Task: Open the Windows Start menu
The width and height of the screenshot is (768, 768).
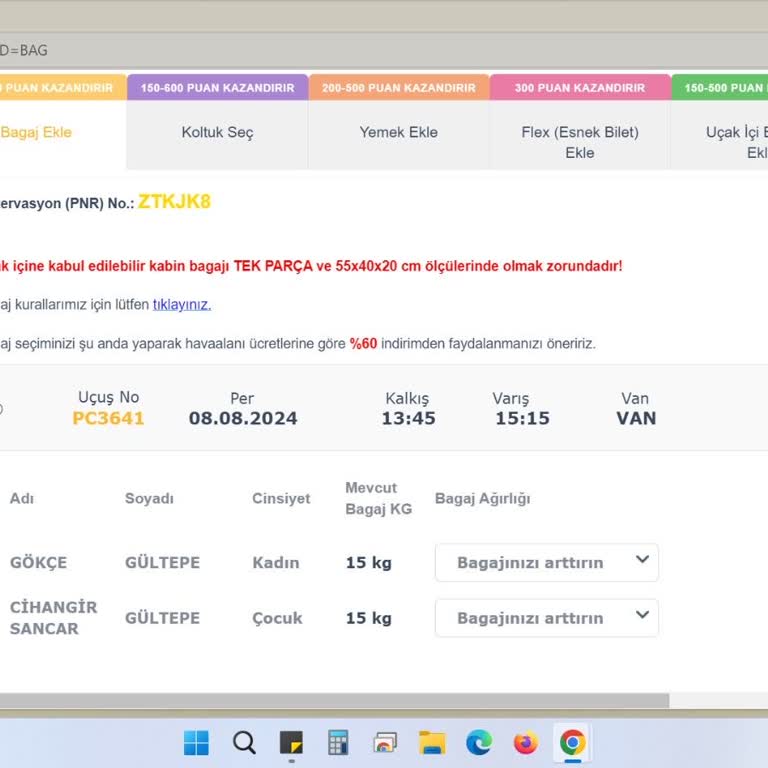Action: 196,742
